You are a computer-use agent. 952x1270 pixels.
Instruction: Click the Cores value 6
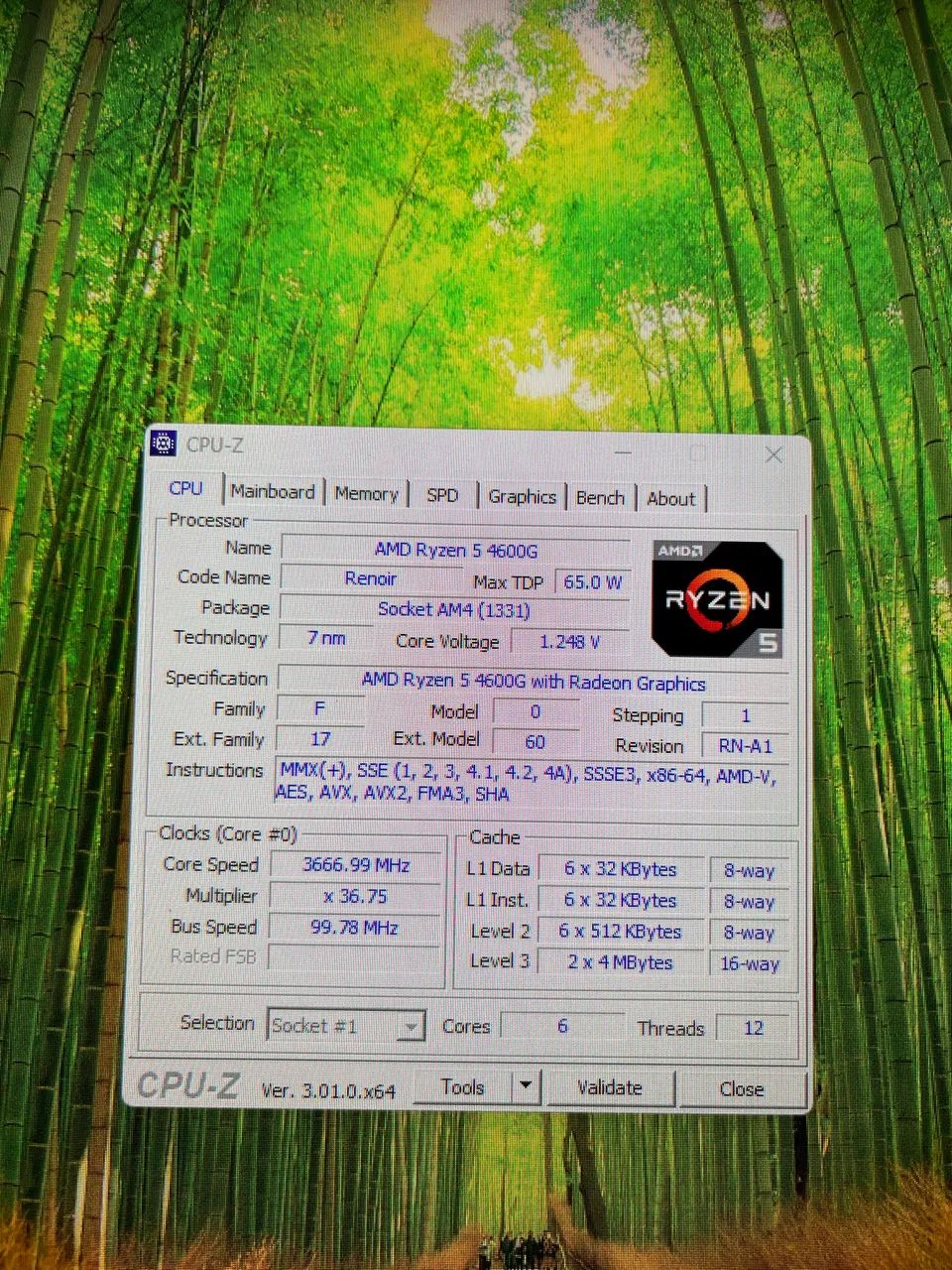pos(562,1026)
